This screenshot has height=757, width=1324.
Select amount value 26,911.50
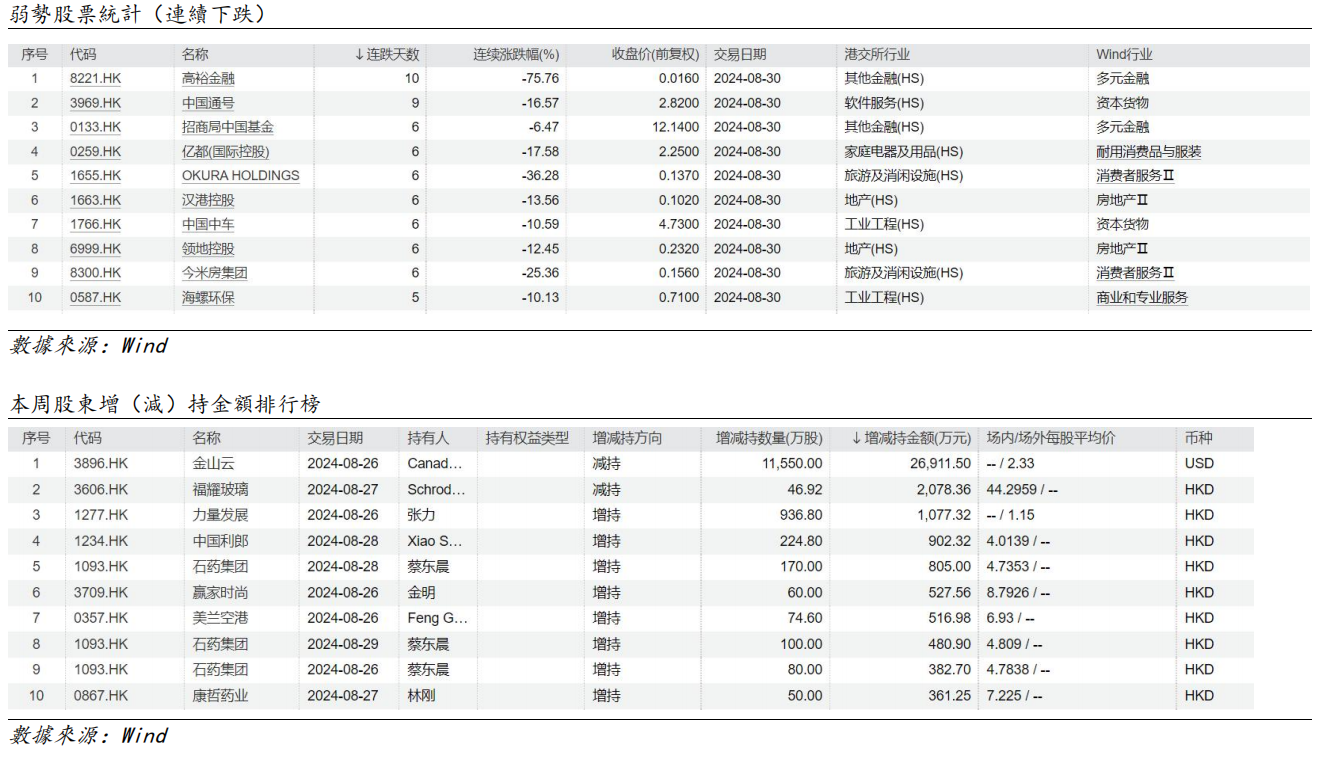coord(940,464)
